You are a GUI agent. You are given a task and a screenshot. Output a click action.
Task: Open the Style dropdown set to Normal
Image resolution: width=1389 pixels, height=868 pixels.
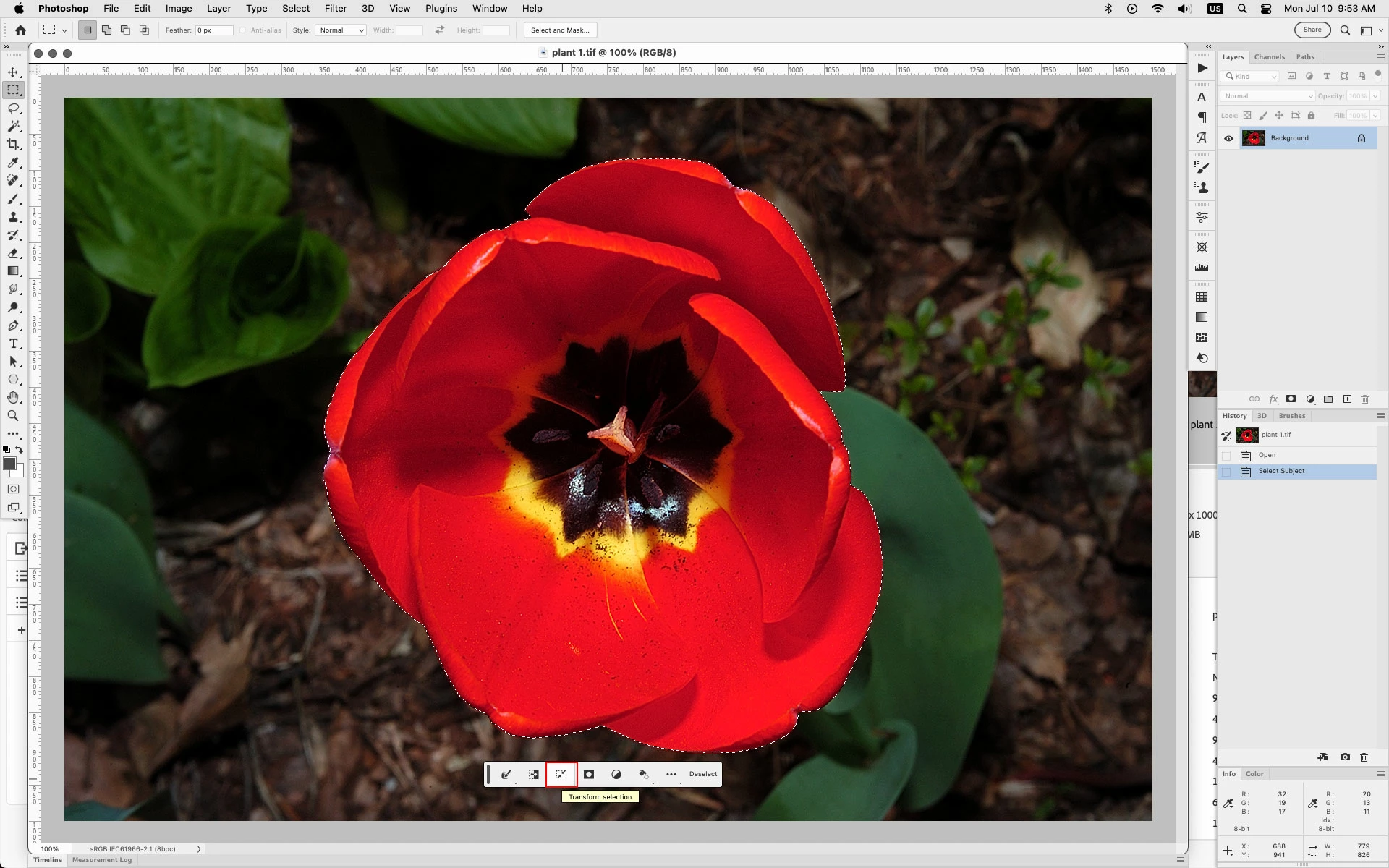pos(340,30)
